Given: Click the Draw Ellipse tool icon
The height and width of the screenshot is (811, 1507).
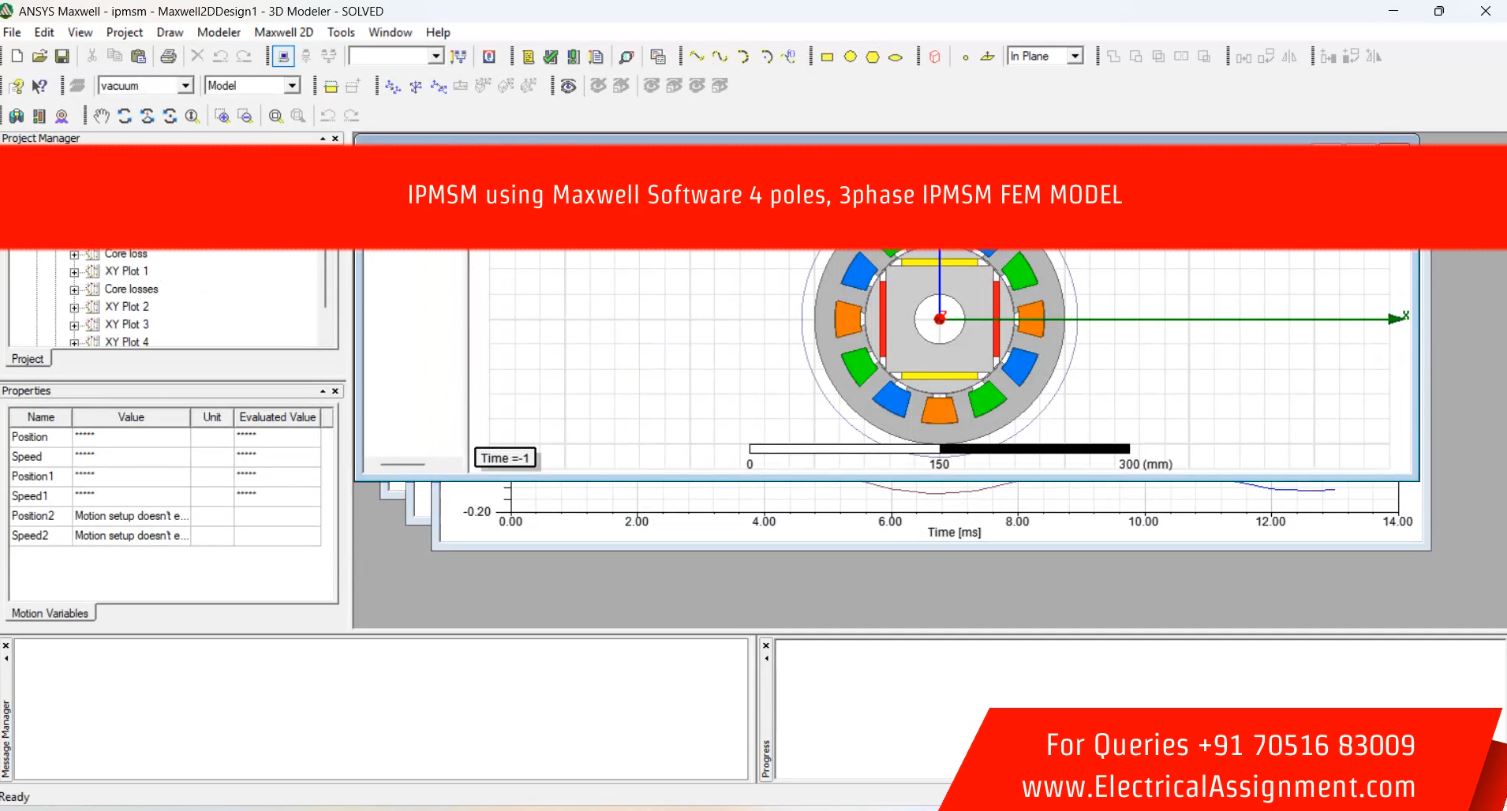Looking at the screenshot, I should [896, 57].
